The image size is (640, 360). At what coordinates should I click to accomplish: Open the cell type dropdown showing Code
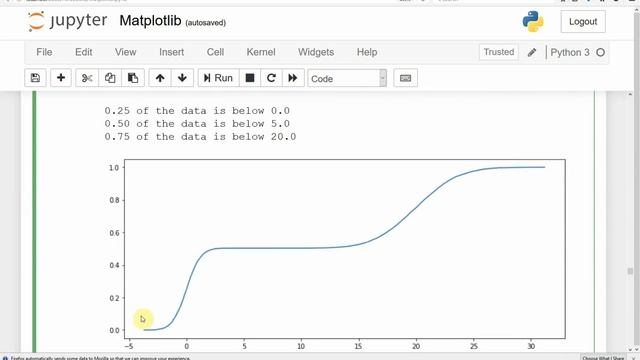point(347,78)
